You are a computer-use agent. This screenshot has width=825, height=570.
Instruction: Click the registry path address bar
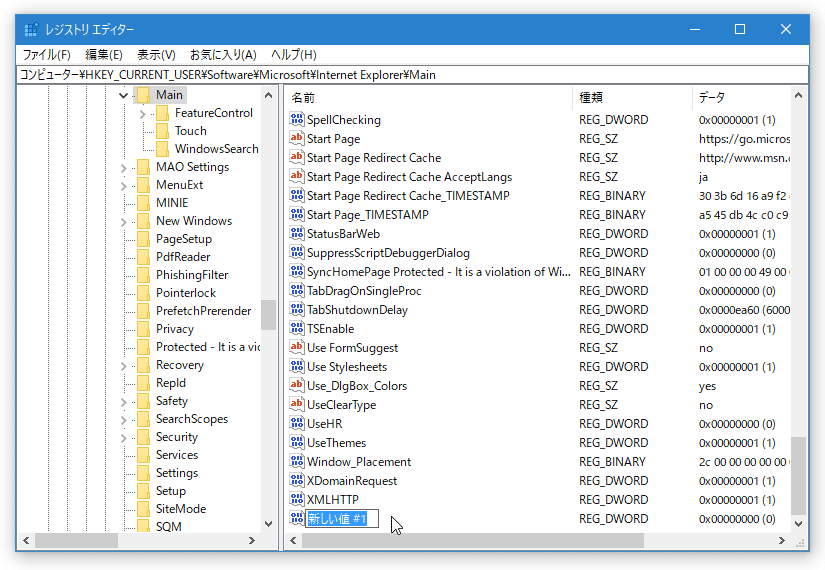[x=412, y=75]
